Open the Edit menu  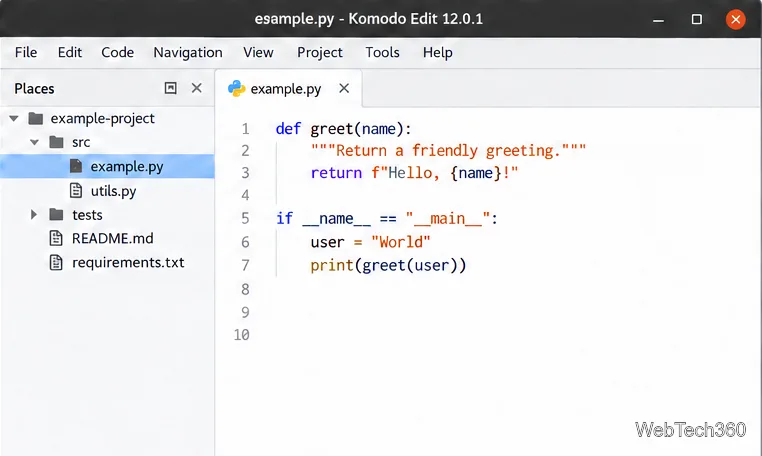click(69, 53)
